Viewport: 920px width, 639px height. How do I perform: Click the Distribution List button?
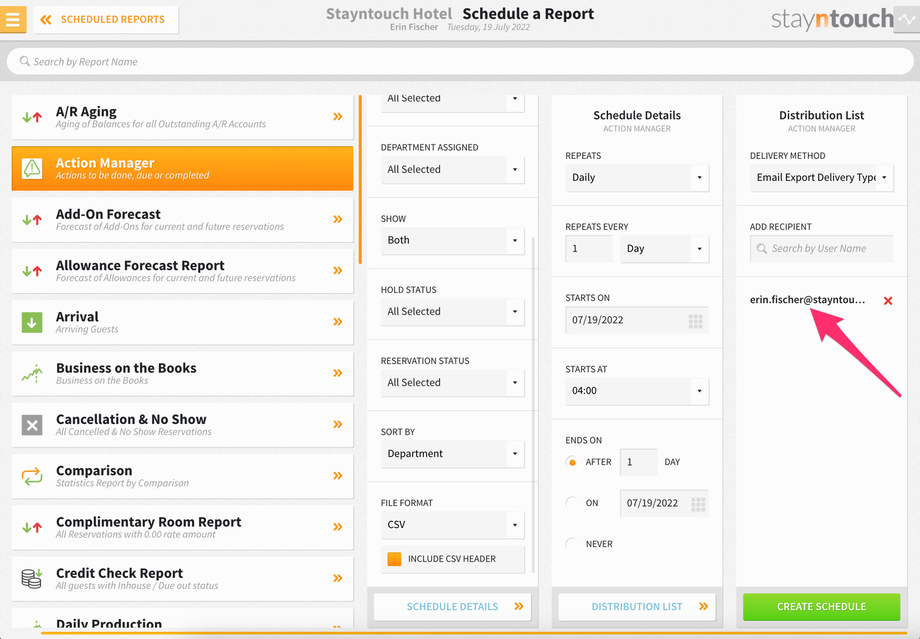(637, 607)
